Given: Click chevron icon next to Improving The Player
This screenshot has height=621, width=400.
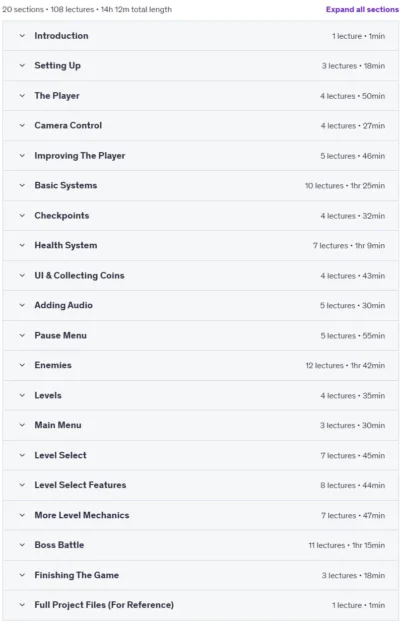Looking at the screenshot, I should tap(22, 155).
